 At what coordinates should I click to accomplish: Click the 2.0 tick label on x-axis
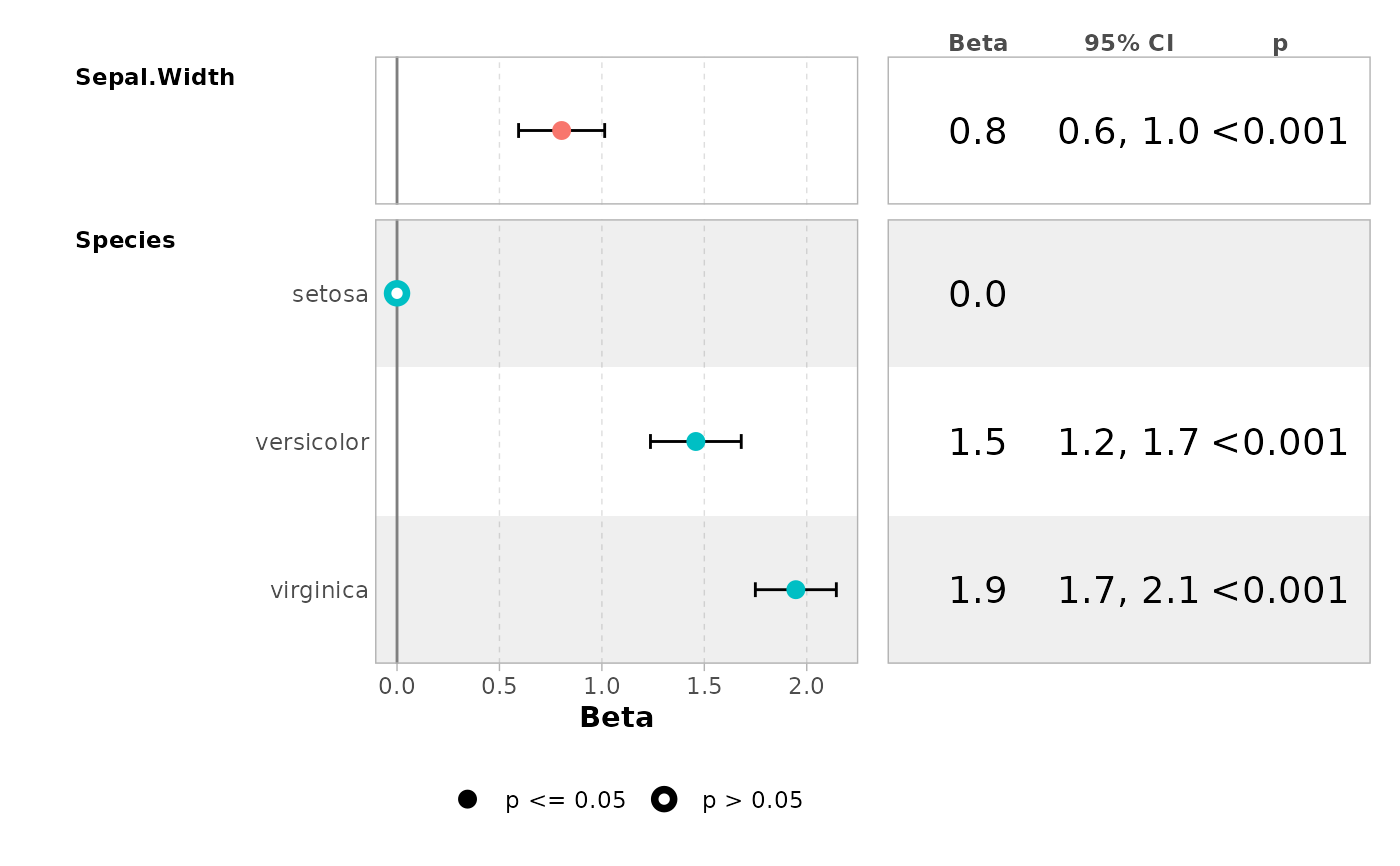tap(806, 687)
